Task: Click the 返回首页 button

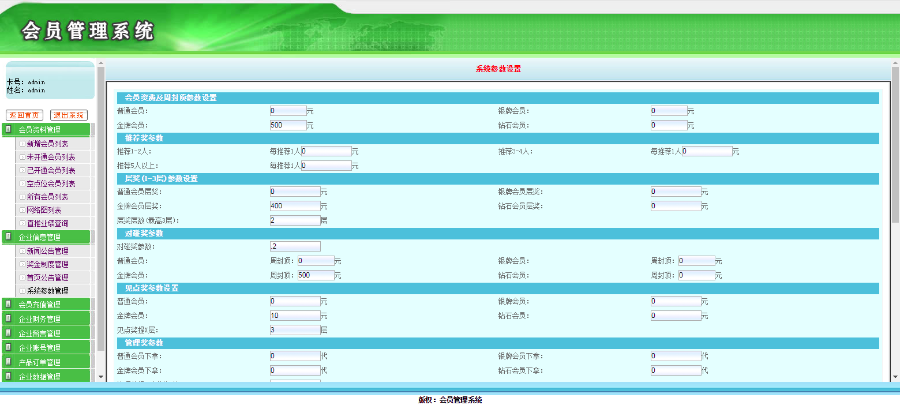Action: click(24, 115)
